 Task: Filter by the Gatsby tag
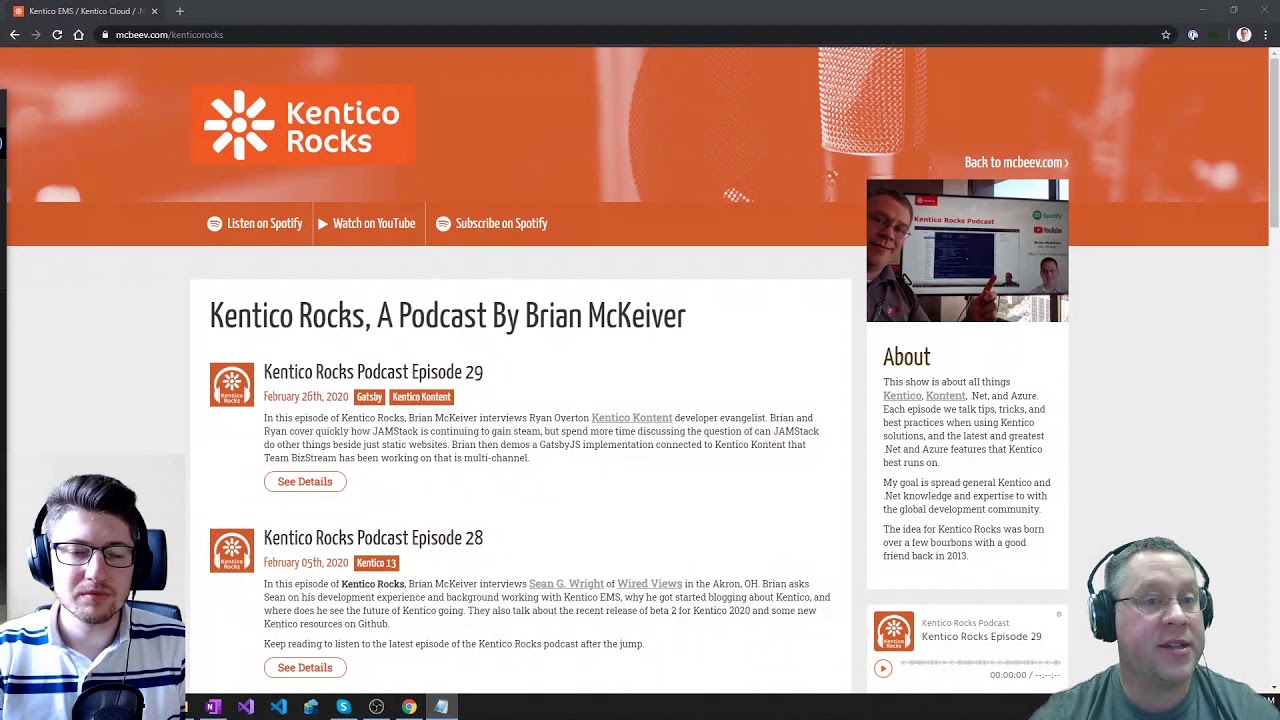click(369, 397)
